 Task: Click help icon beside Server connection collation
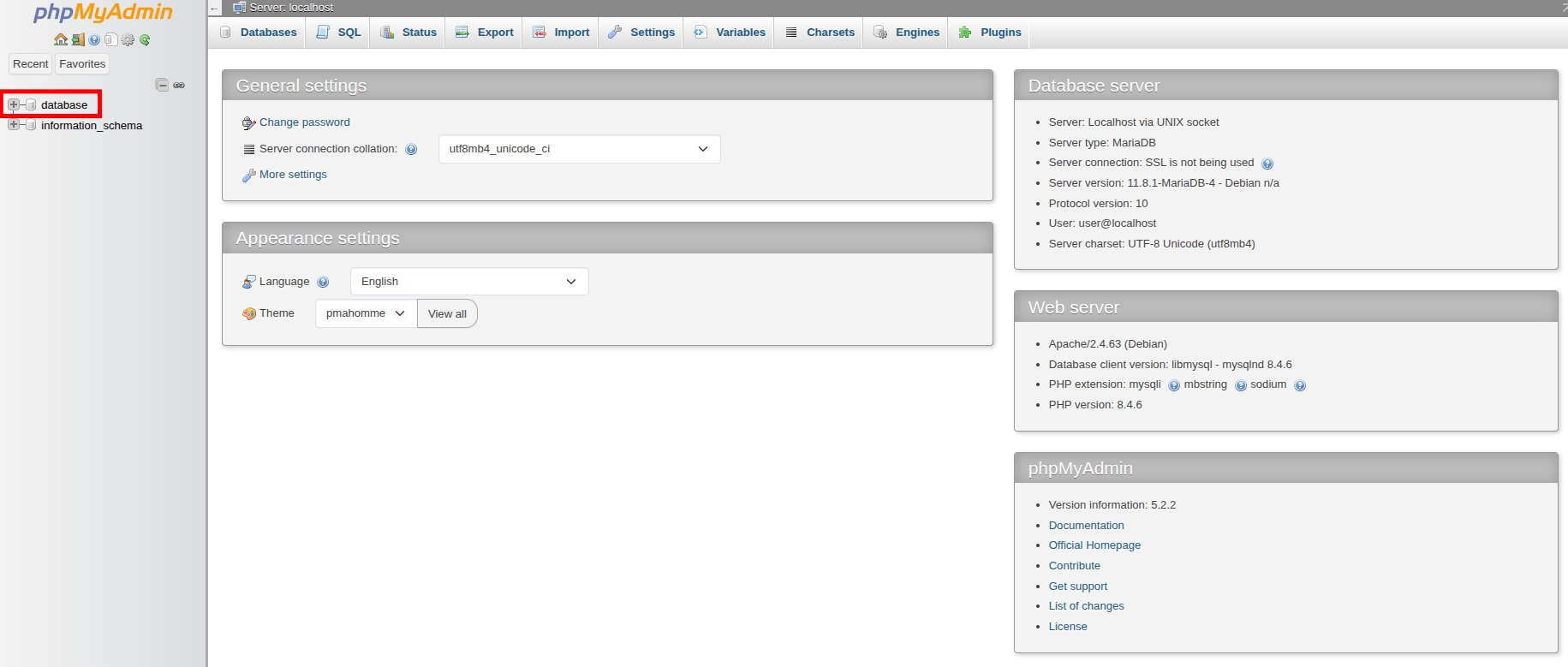[x=411, y=149]
